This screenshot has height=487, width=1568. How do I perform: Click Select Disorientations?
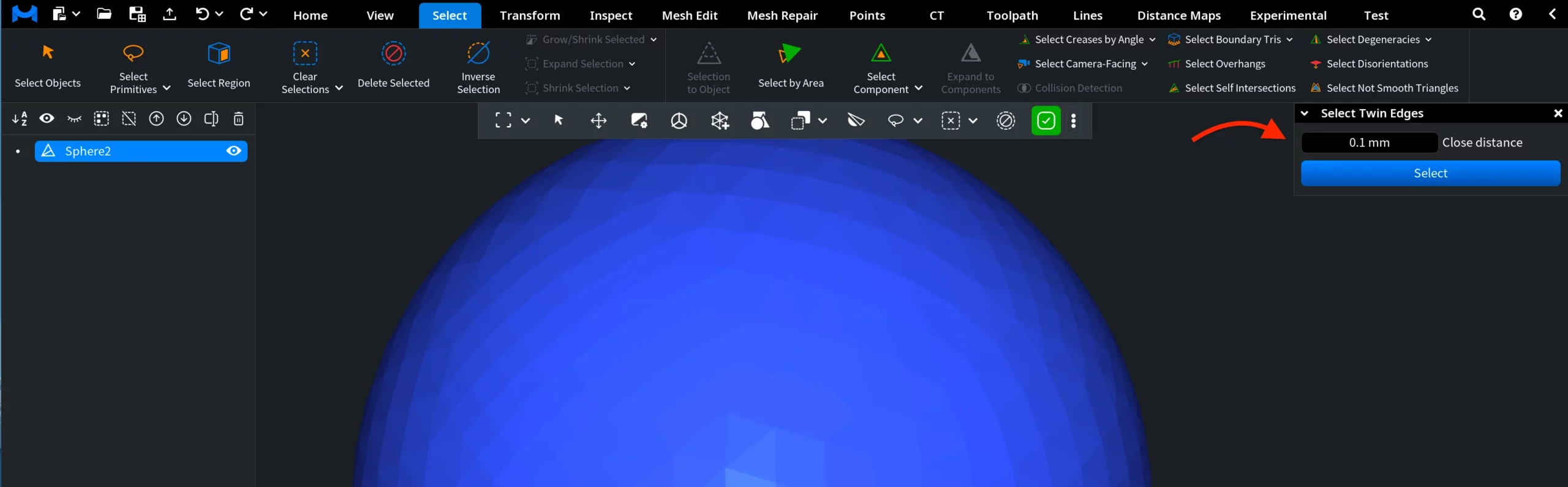pyautogui.click(x=1369, y=64)
